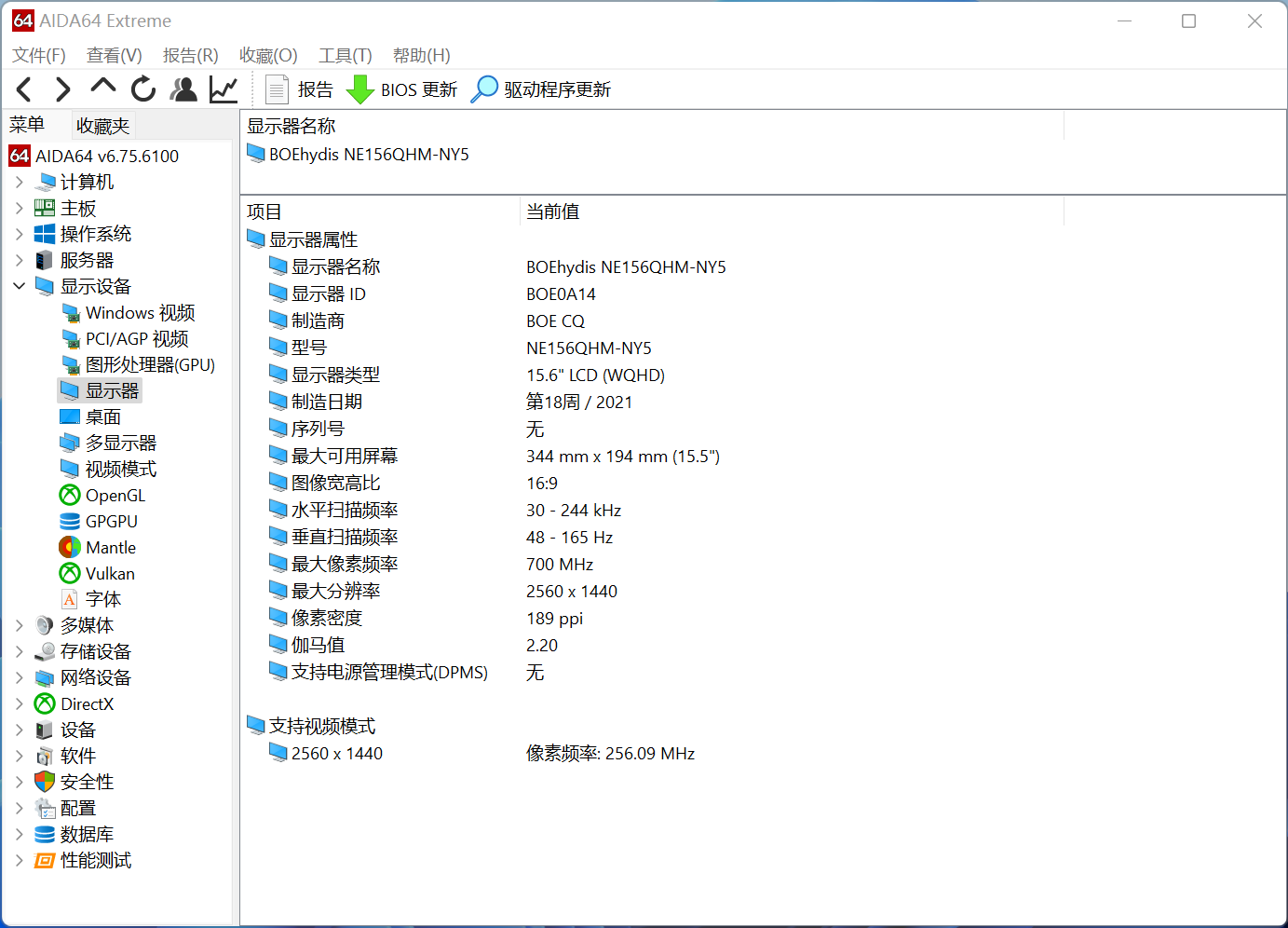Open the user favorites icon in toolbar

coord(183,89)
